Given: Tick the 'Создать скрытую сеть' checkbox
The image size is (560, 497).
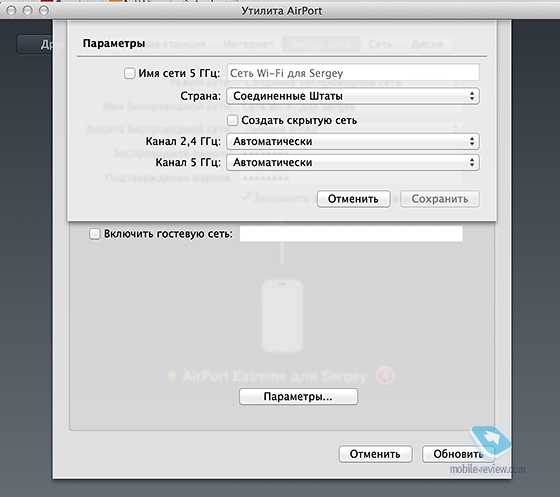Looking at the screenshot, I should point(232,120).
